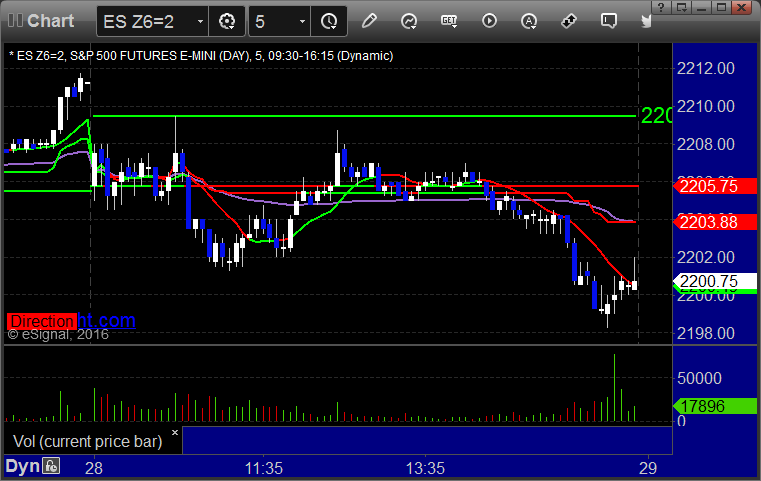Select the pencil drawing tools icon

coord(369,21)
